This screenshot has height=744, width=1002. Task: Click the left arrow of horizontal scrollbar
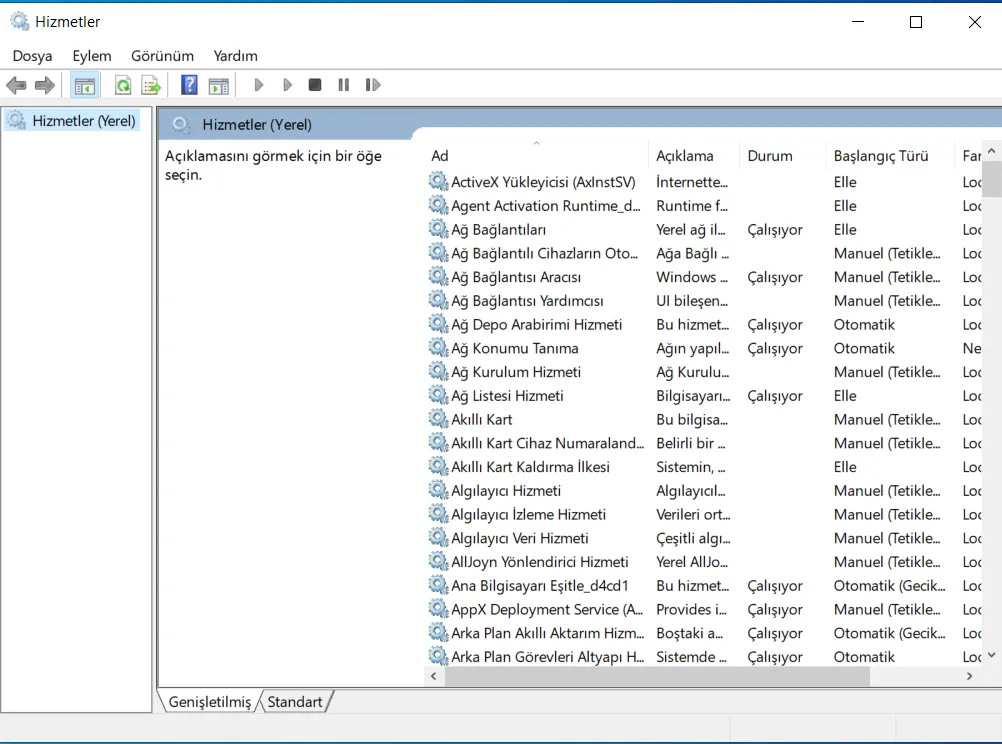[x=434, y=676]
